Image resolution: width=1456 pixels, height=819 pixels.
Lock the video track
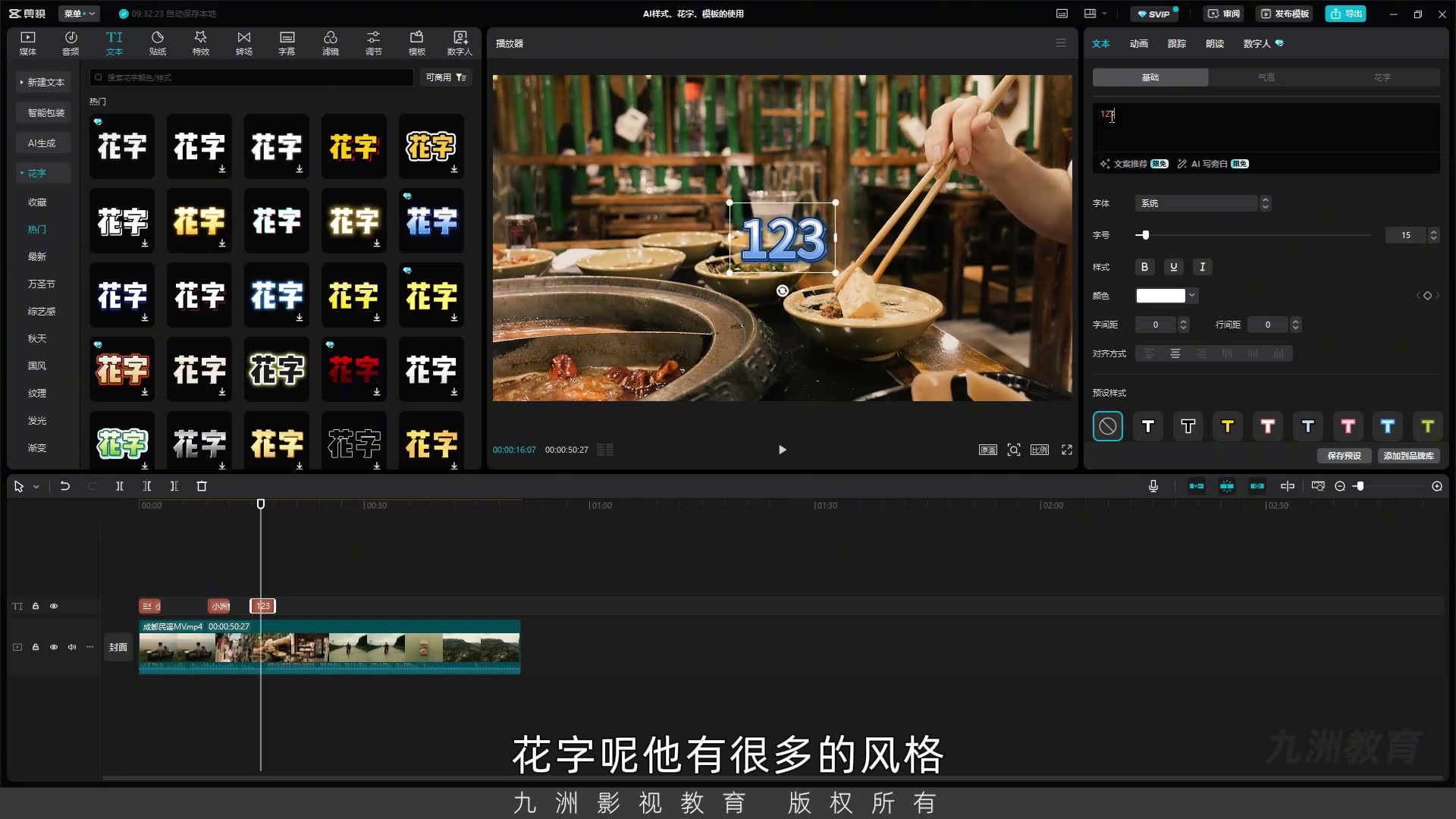[x=36, y=647]
